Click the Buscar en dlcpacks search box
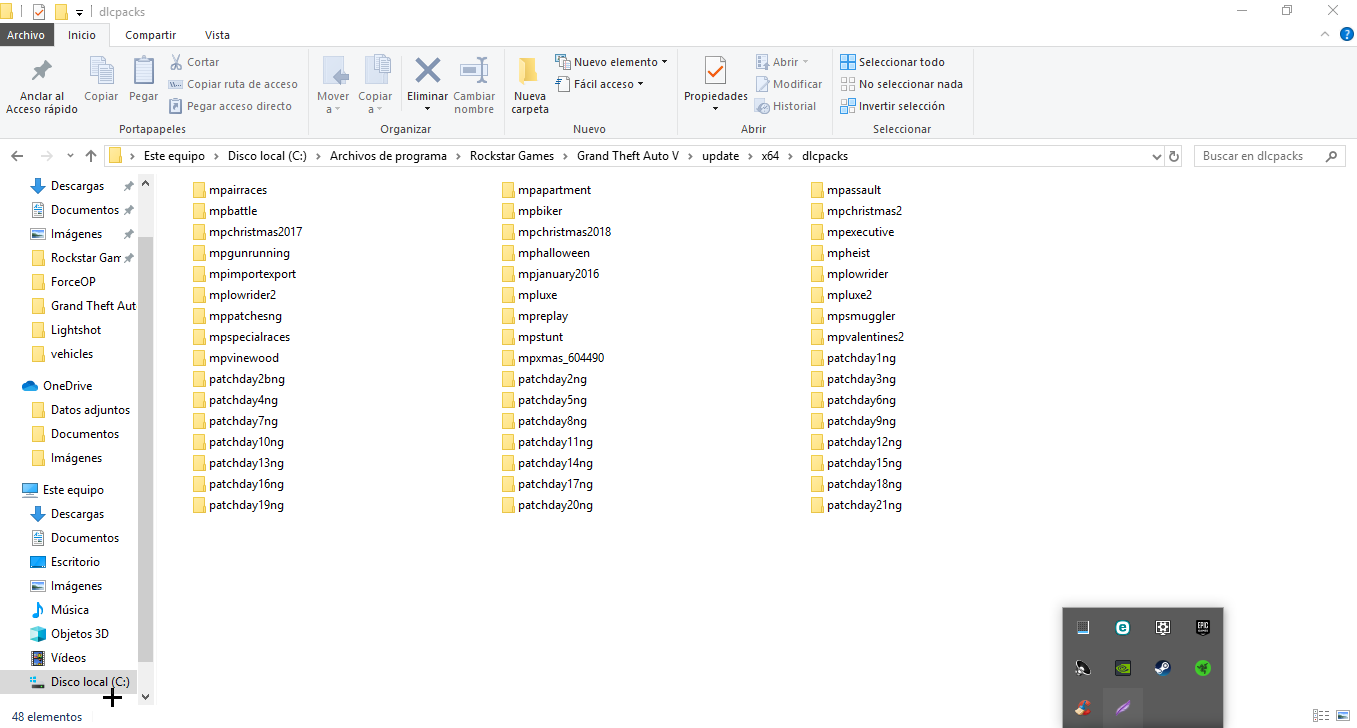Image resolution: width=1357 pixels, height=728 pixels. 1269,156
